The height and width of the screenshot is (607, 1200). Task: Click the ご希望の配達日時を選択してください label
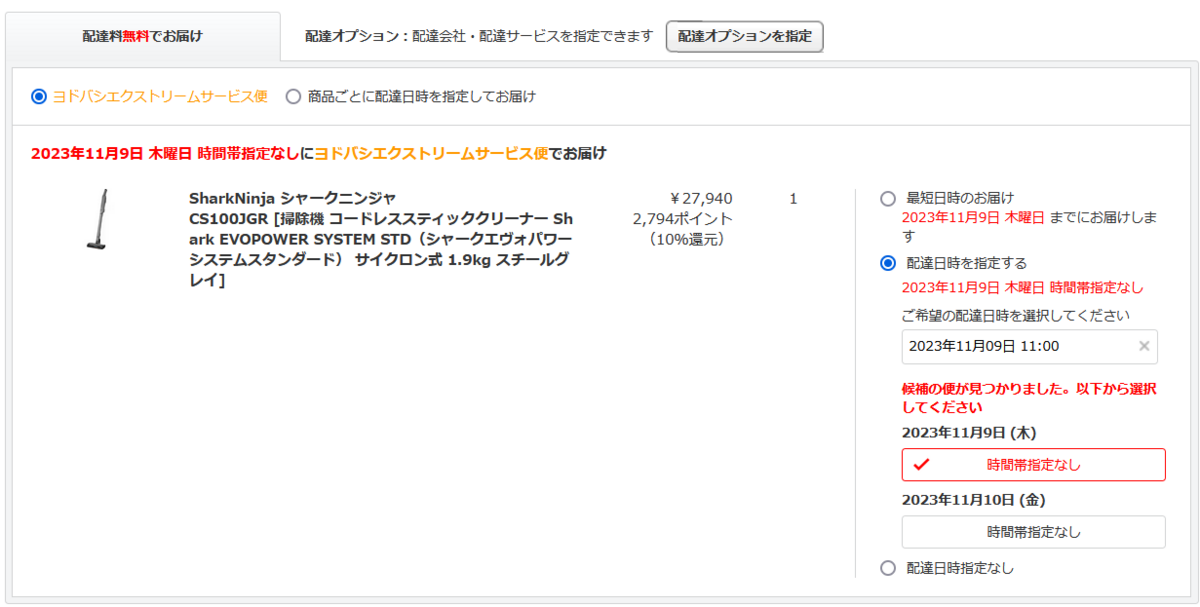pos(1016,315)
